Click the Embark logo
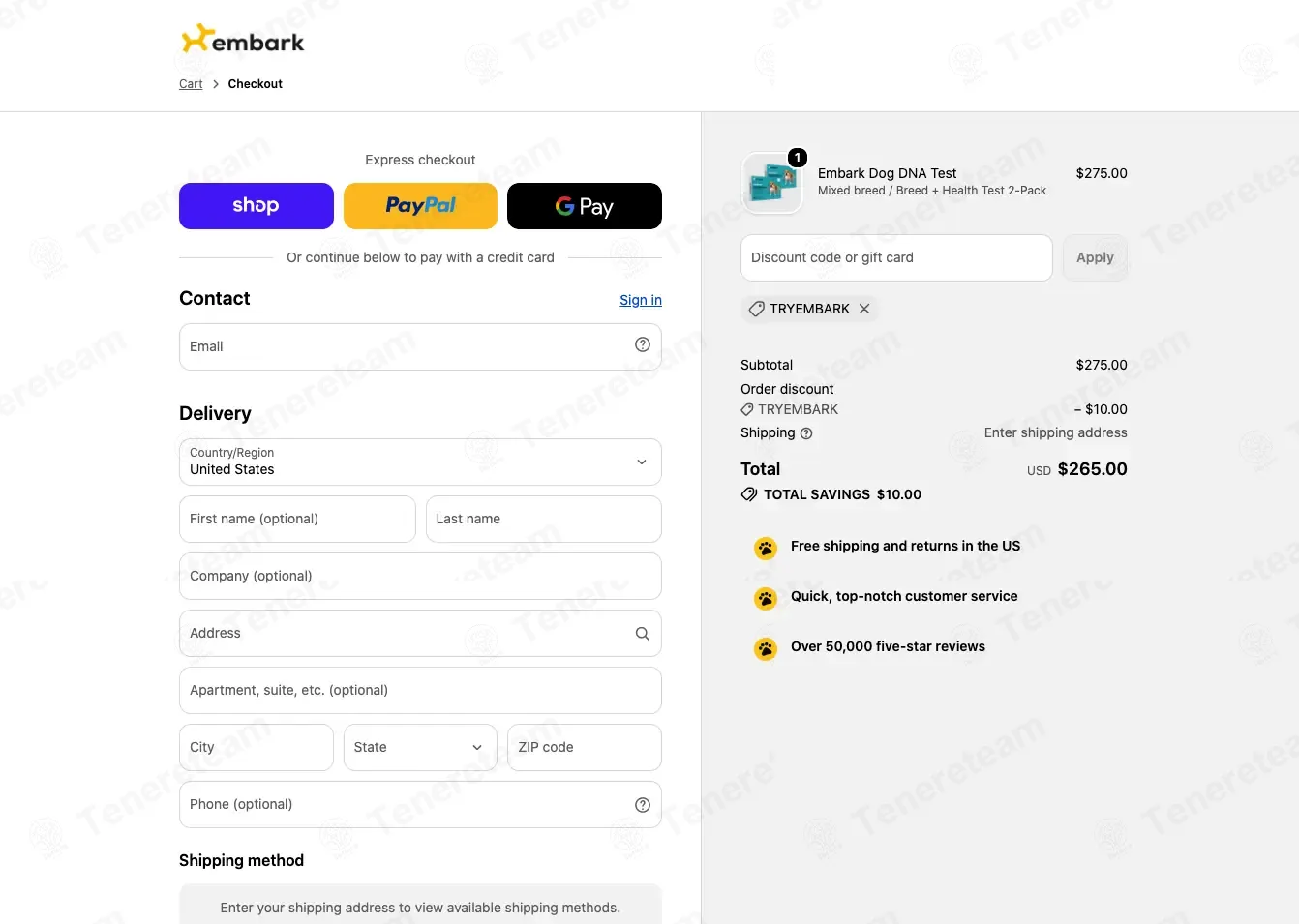Viewport: 1299px width, 924px height. 243,40
